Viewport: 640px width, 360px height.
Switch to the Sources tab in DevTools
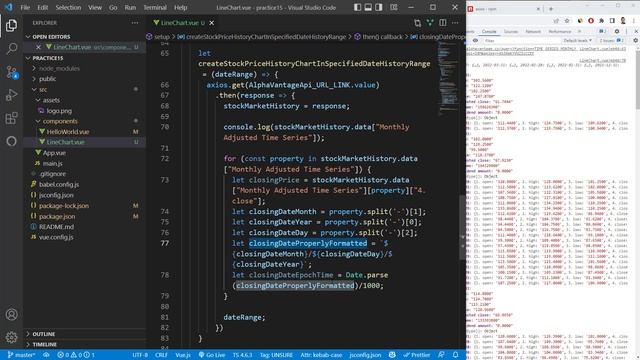click(x=510, y=31)
